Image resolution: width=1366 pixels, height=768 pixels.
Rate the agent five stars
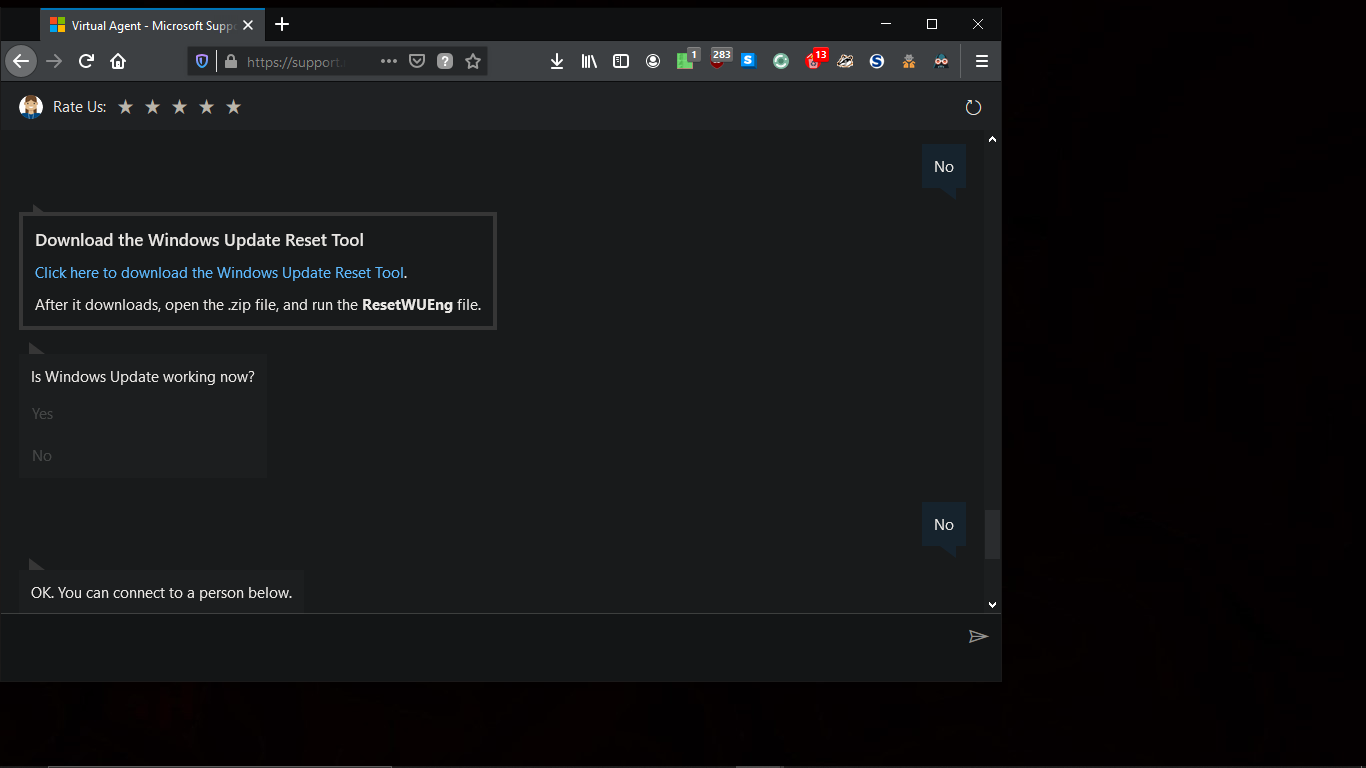233,107
